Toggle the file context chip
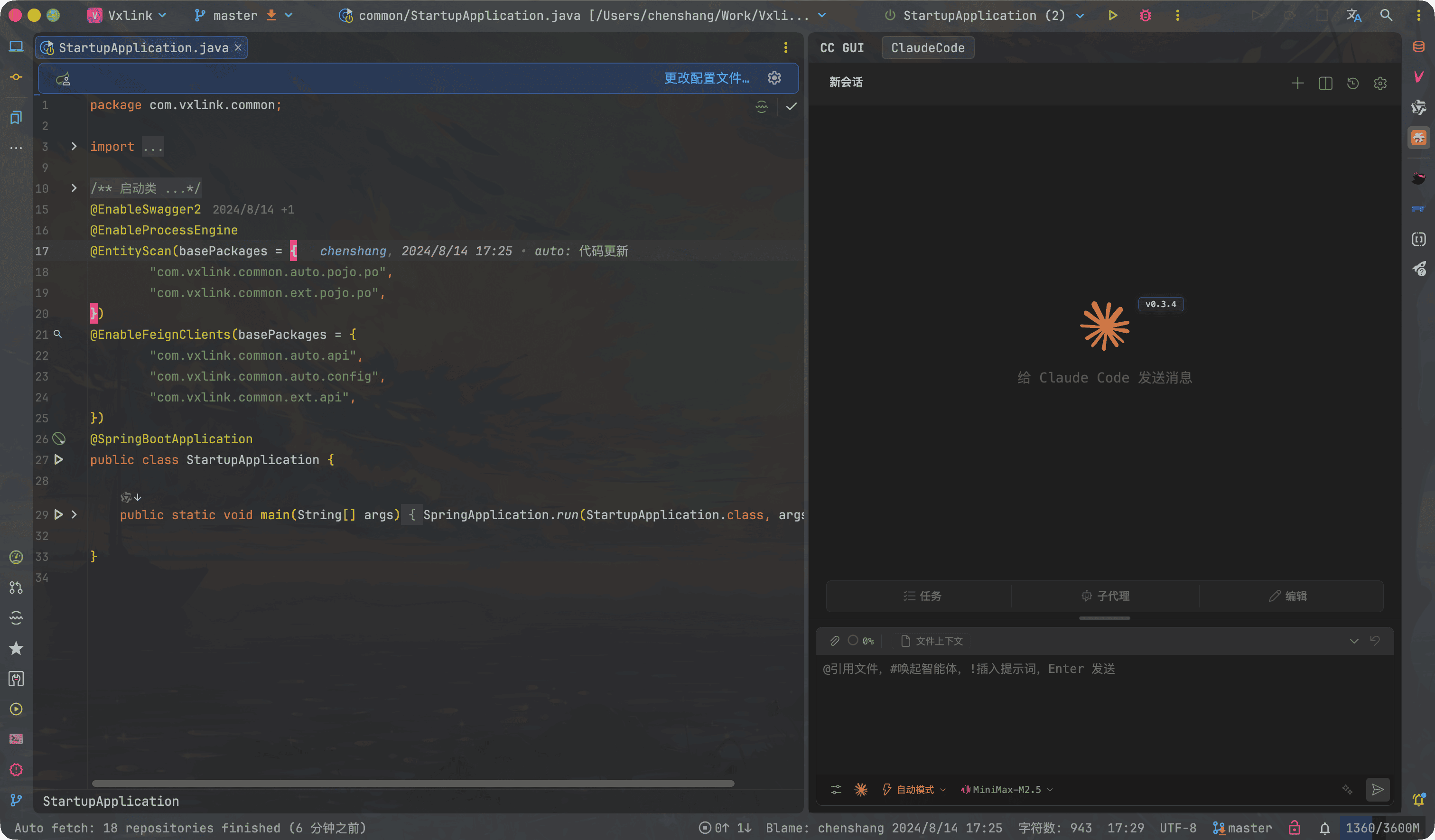 coord(932,641)
